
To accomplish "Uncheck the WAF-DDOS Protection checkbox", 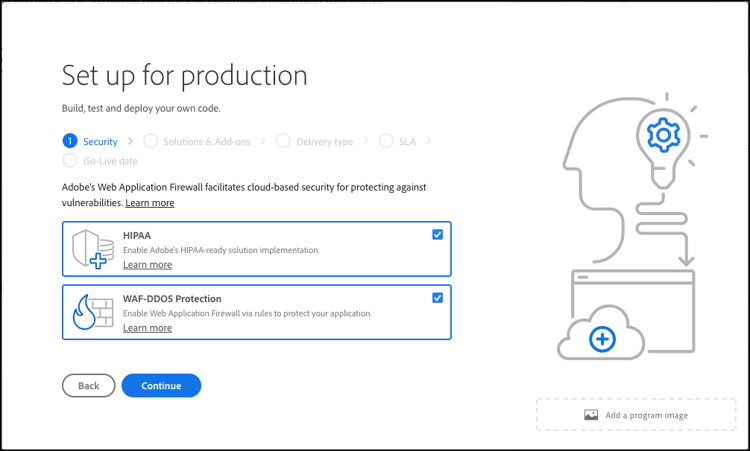I will point(437,298).
